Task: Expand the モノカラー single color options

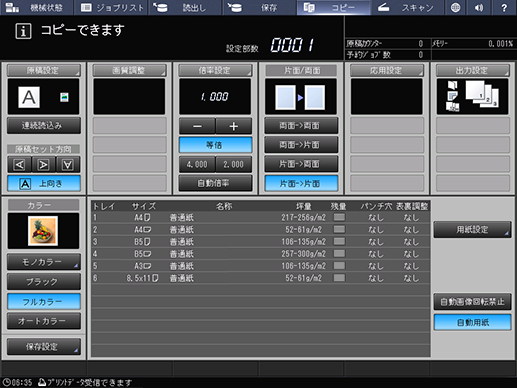Action: tap(44, 262)
